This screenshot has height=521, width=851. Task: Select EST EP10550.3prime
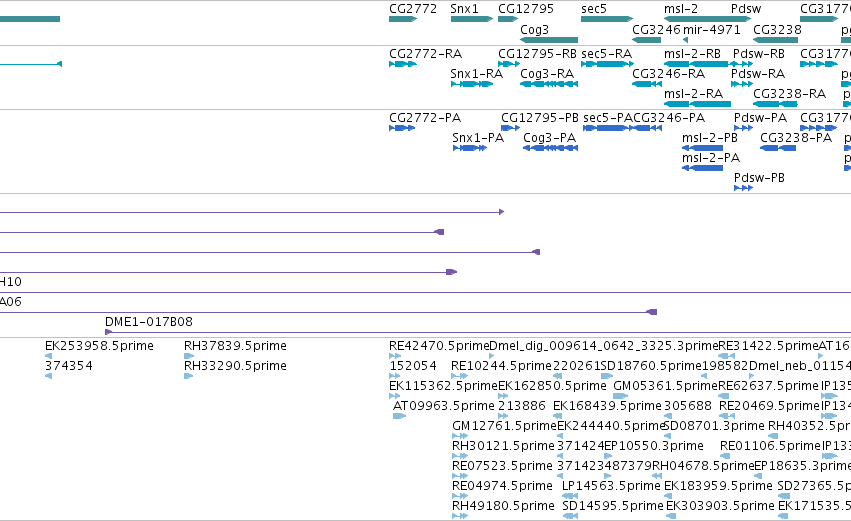(x=654, y=446)
